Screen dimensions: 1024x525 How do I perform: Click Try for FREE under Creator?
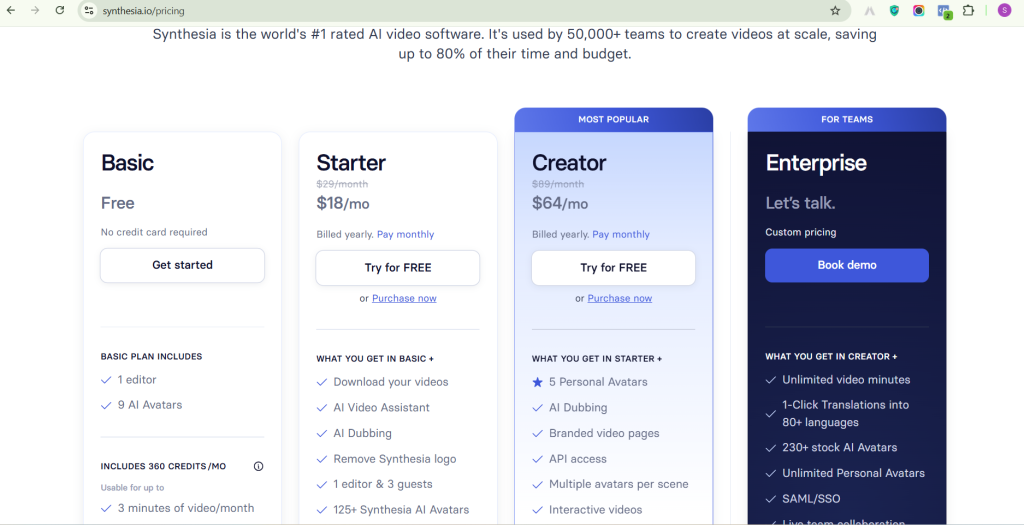[613, 267]
